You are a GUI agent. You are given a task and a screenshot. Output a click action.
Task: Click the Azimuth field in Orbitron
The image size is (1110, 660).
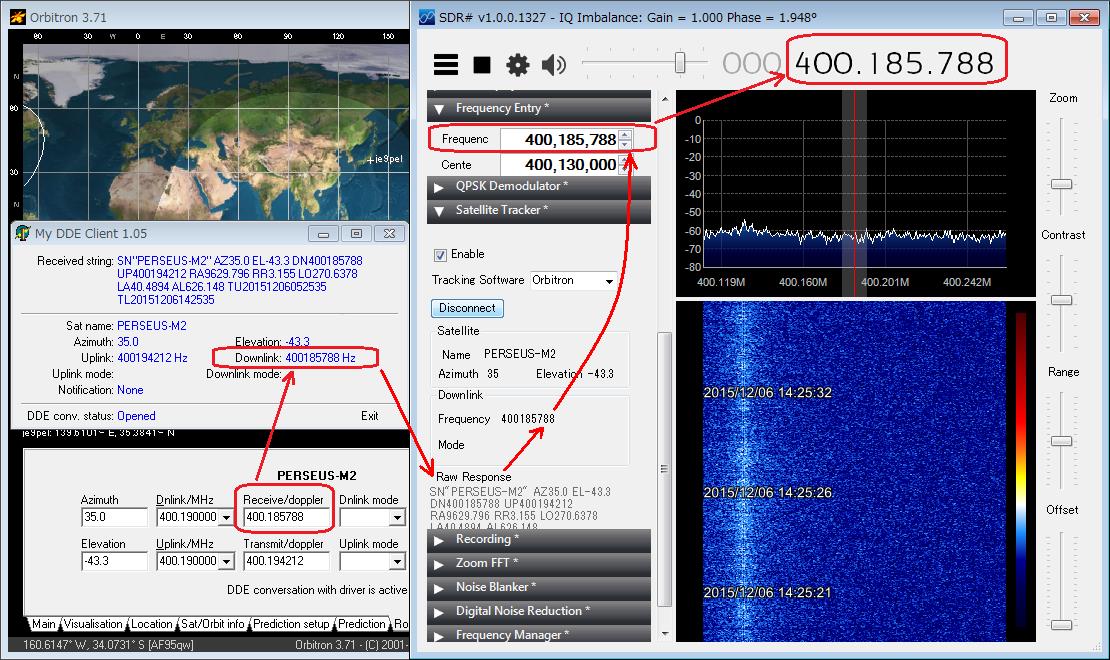(x=114, y=518)
